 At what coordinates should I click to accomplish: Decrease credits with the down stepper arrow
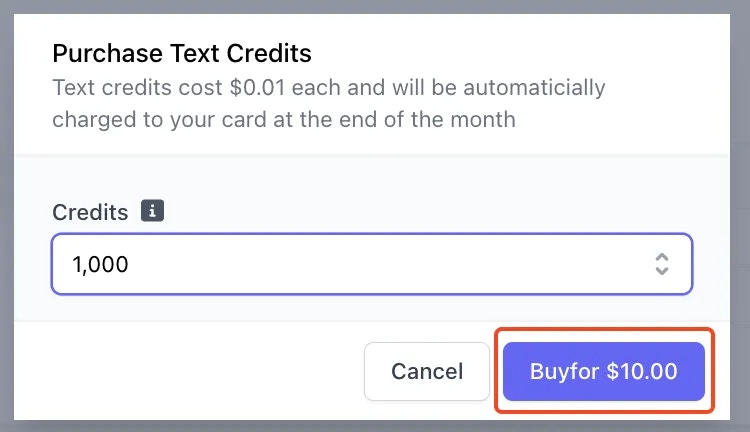pos(662,270)
